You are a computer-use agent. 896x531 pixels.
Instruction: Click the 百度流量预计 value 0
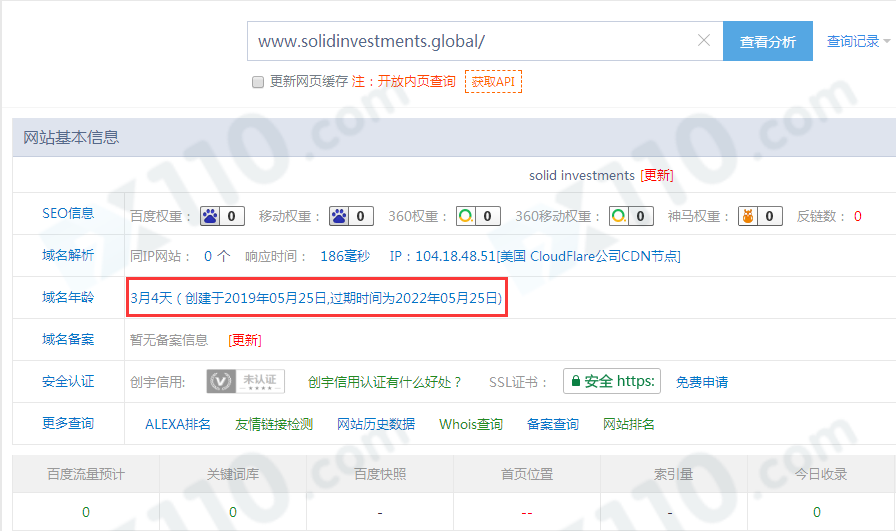pyautogui.click(x=86, y=512)
